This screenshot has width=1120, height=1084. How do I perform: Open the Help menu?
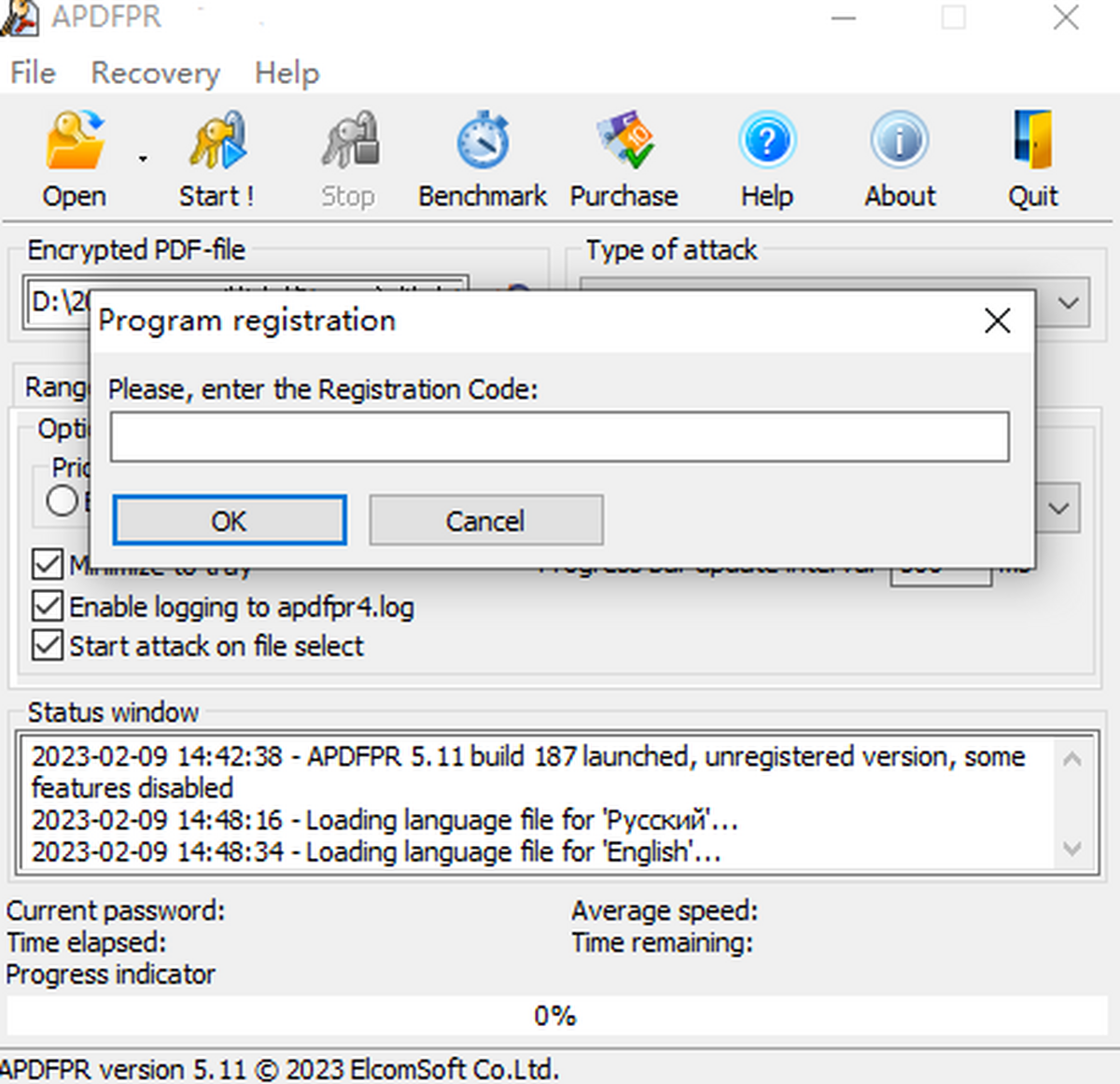click(287, 73)
